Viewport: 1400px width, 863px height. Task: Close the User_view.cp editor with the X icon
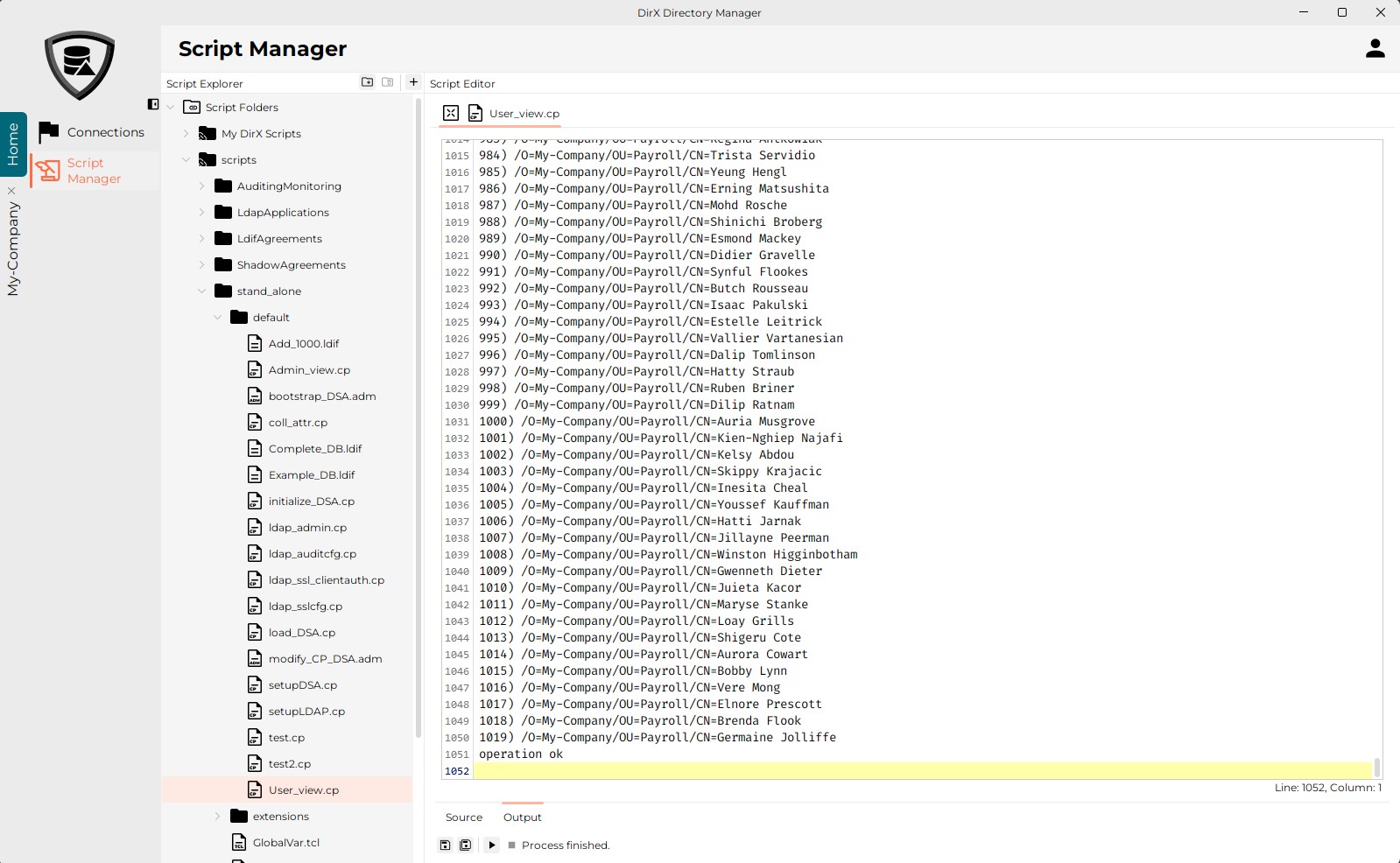451,113
